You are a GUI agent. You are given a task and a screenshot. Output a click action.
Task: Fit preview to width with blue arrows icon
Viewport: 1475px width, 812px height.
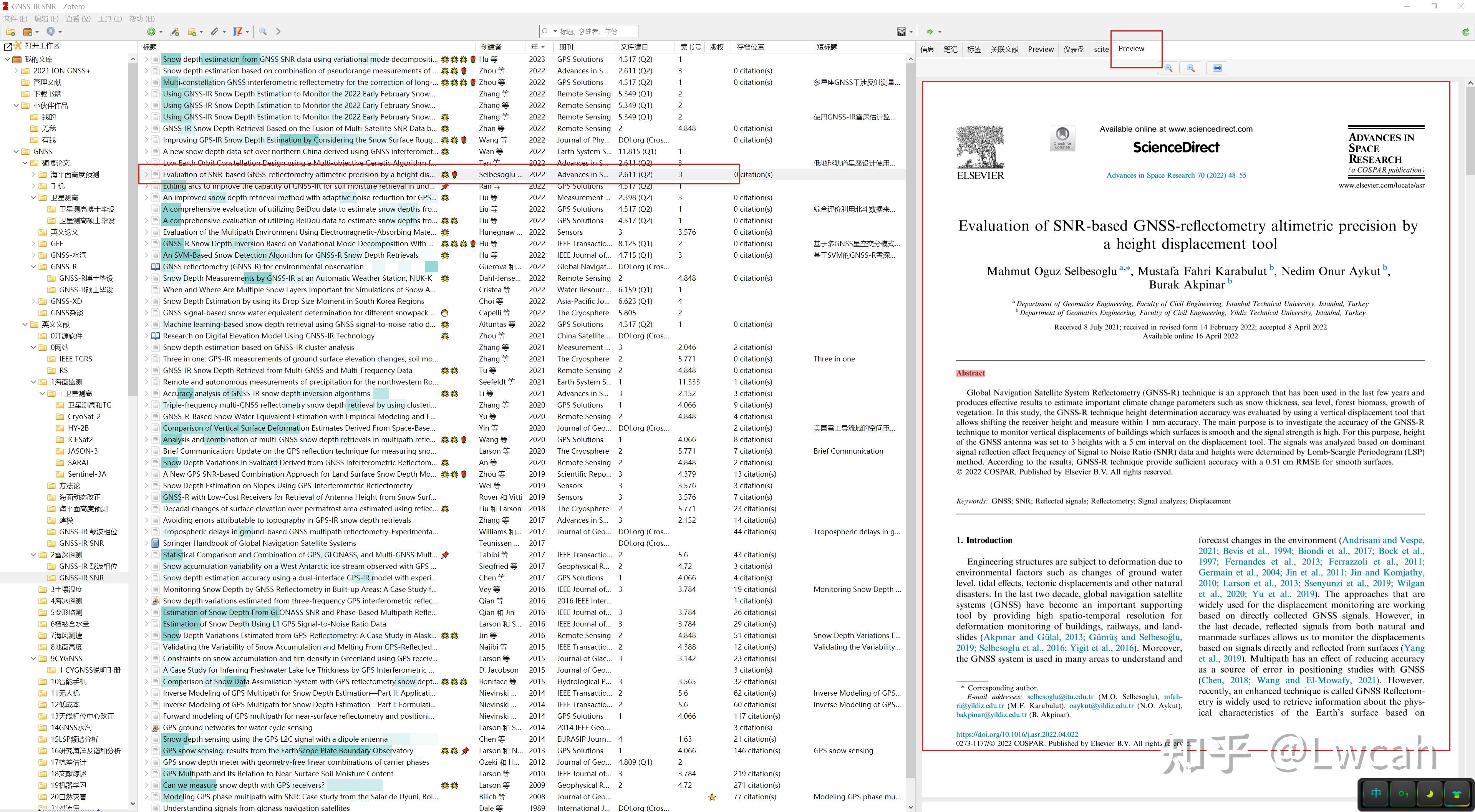click(x=1217, y=68)
